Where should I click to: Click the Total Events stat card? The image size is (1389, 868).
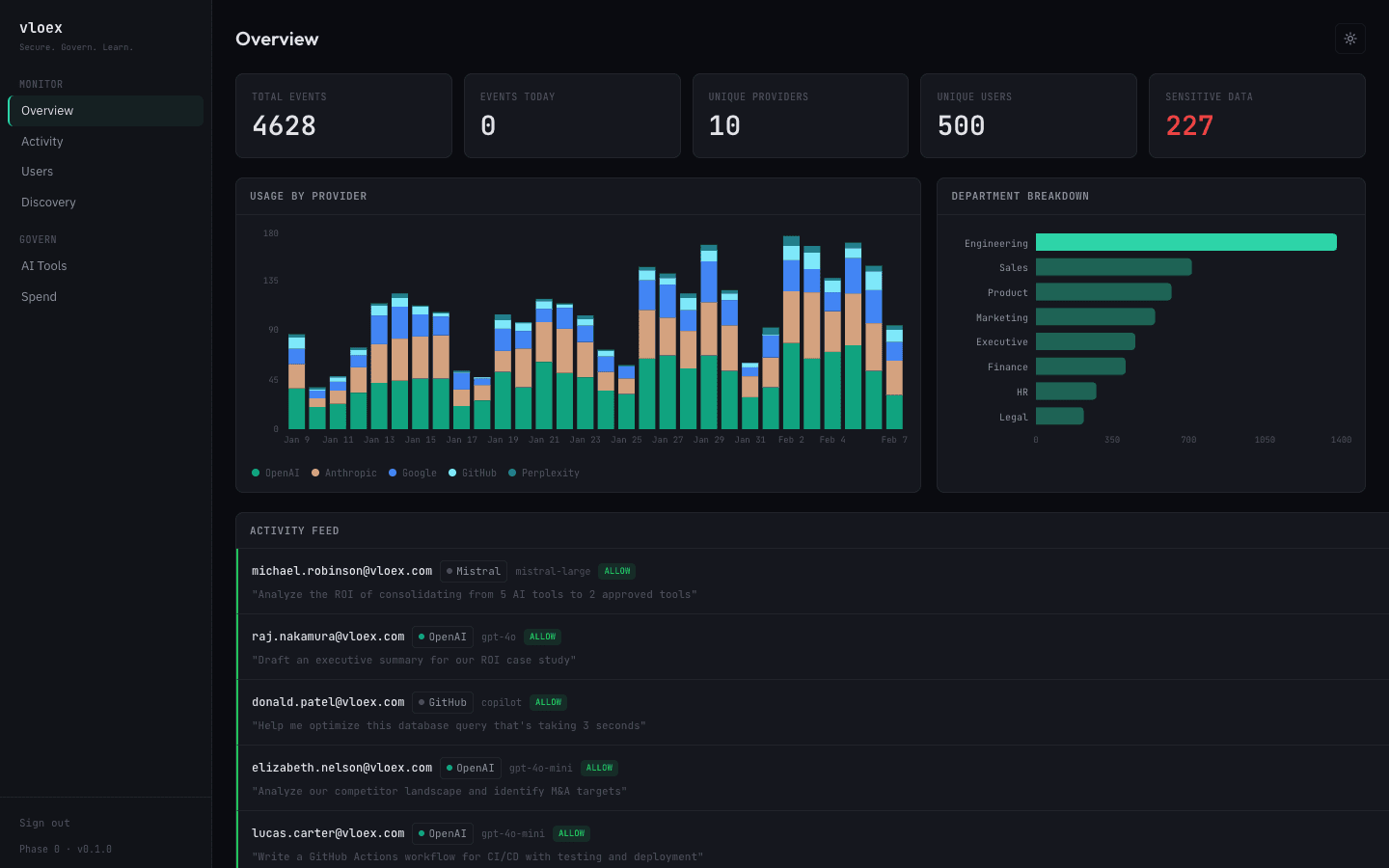tap(343, 115)
